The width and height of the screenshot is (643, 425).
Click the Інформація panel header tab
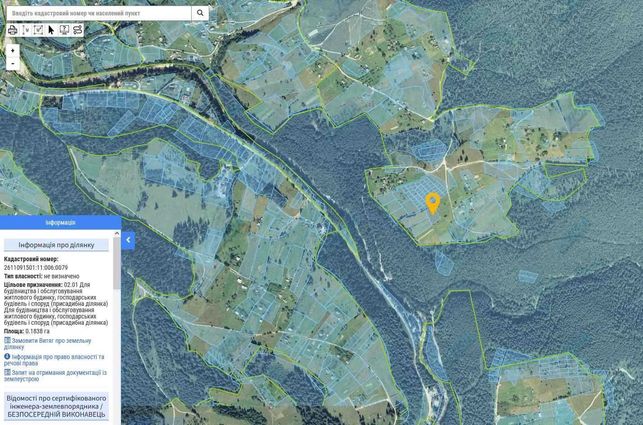pos(60,222)
